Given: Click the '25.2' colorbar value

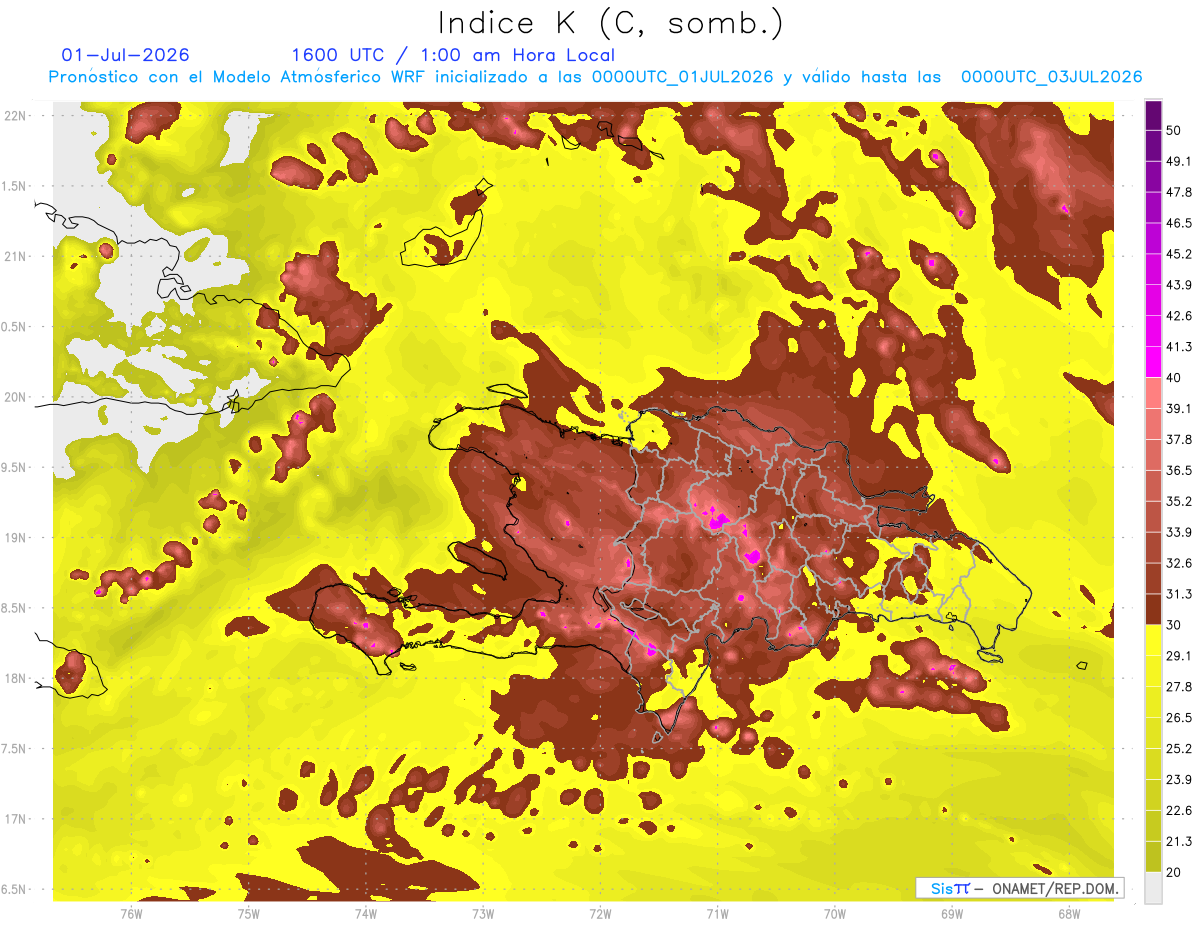Looking at the screenshot, I should 1179,749.
